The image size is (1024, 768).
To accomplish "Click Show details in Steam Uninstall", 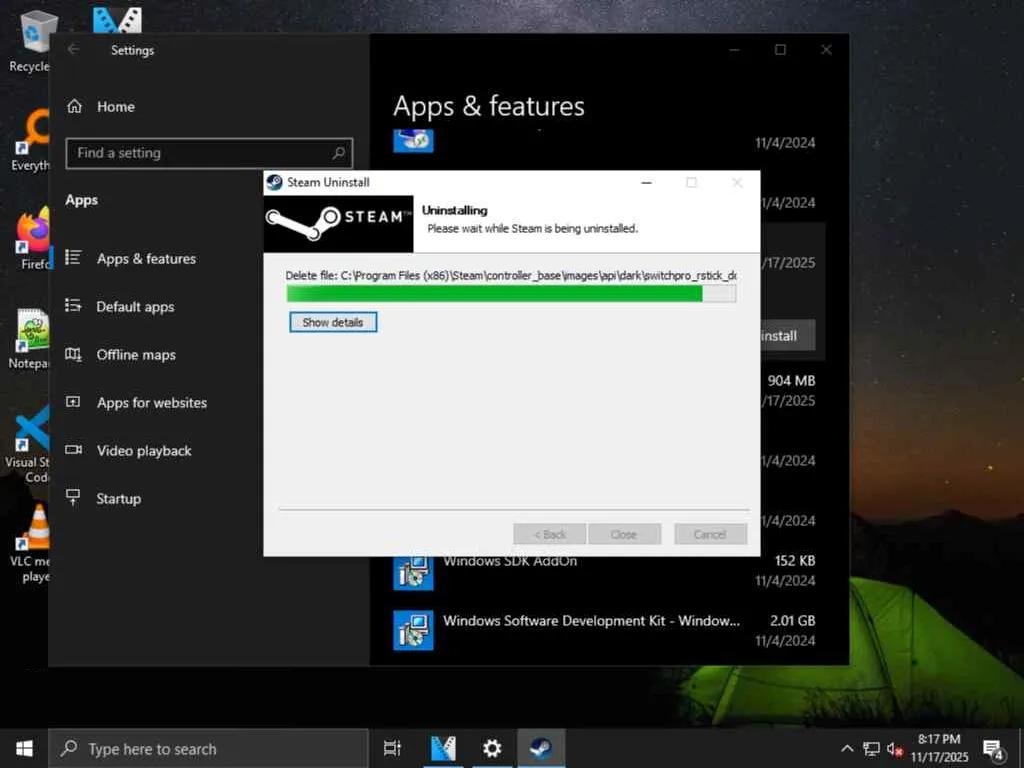I will [x=333, y=322].
